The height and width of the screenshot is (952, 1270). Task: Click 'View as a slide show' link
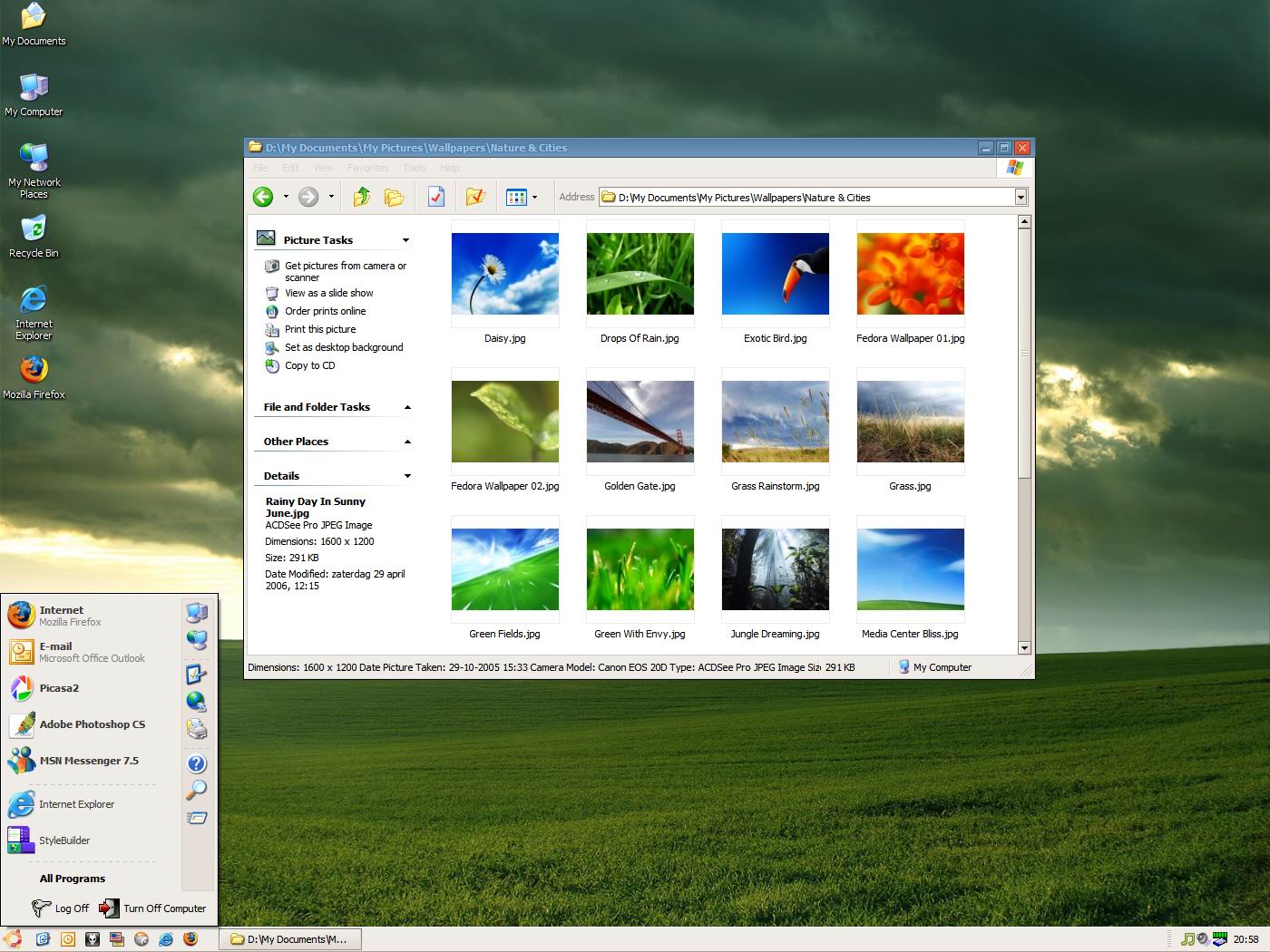[x=328, y=293]
